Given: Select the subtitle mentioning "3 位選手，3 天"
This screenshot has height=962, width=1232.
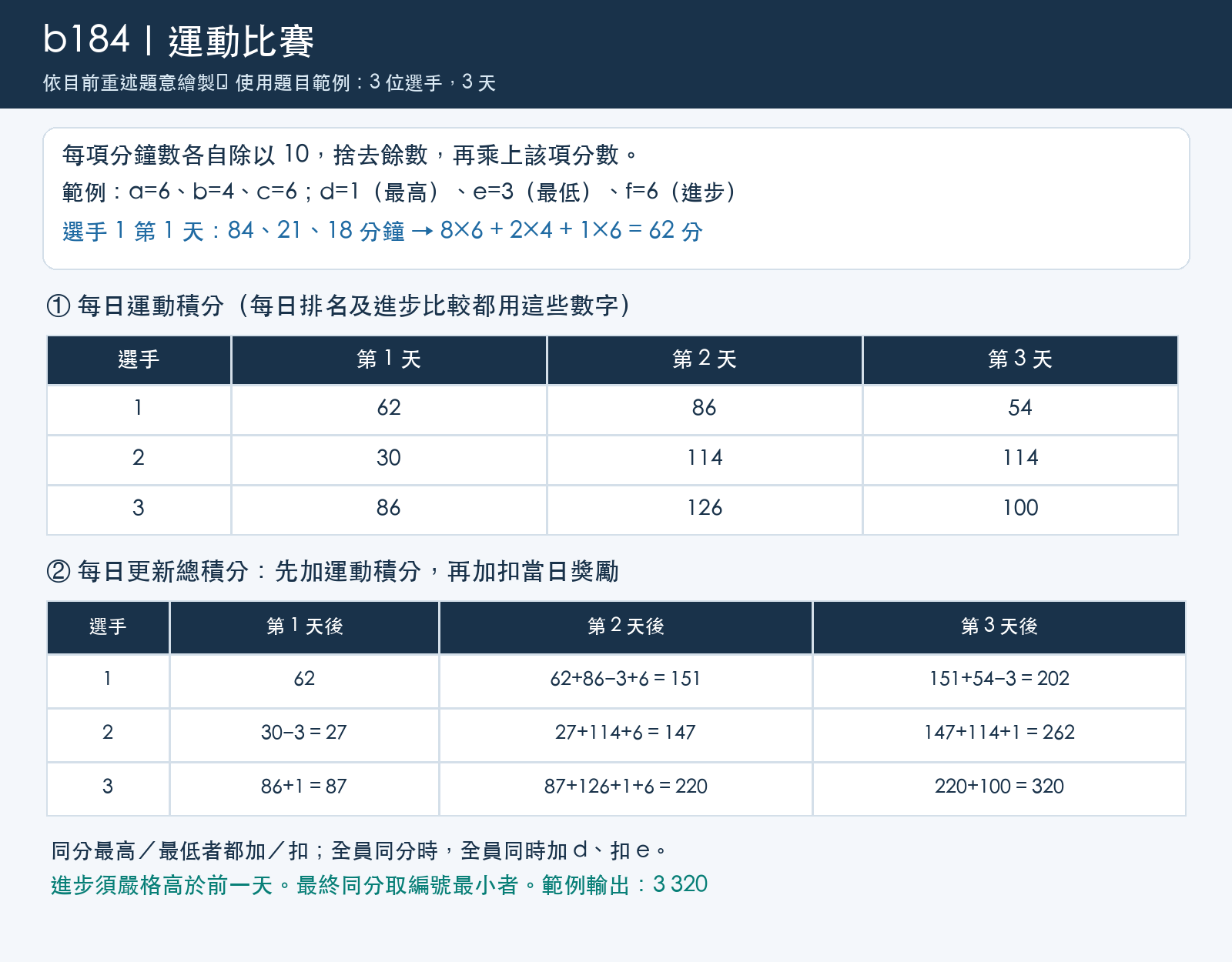Looking at the screenshot, I should [269, 82].
